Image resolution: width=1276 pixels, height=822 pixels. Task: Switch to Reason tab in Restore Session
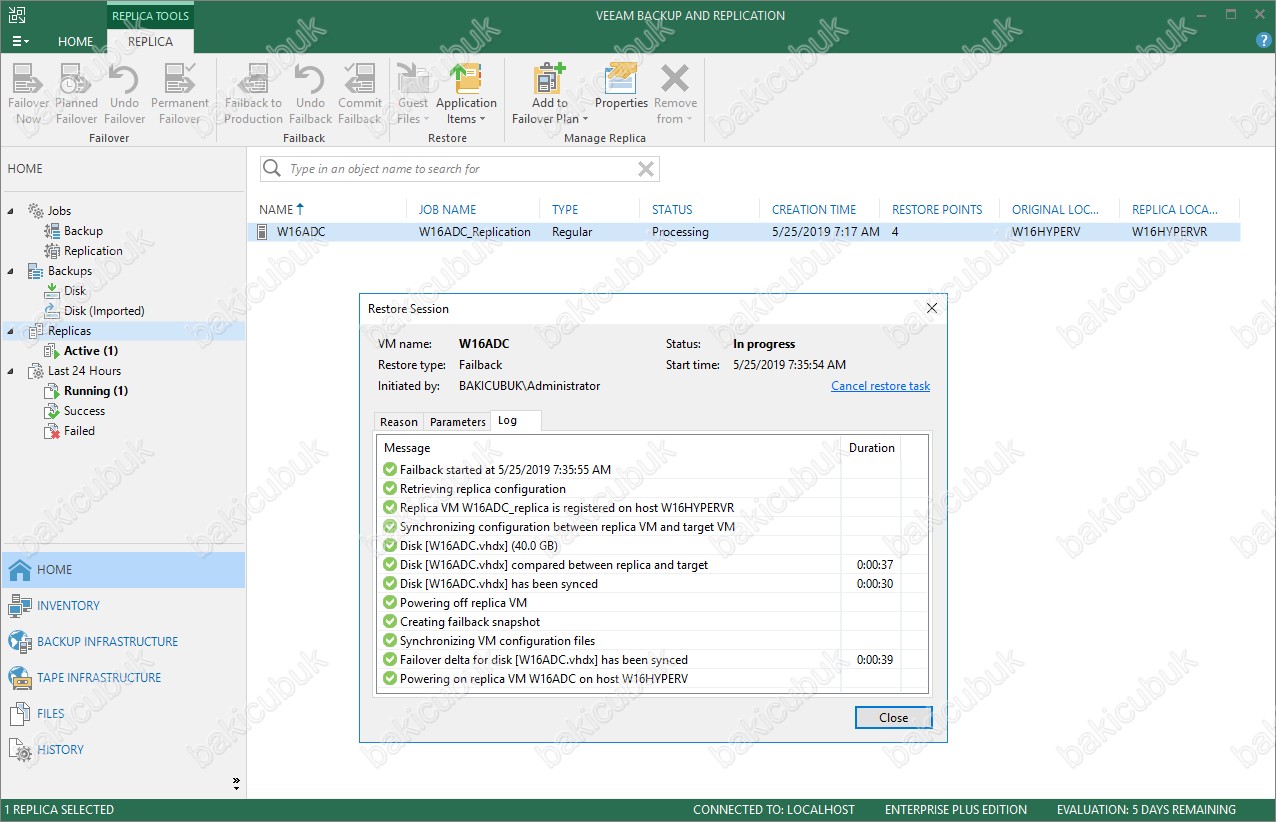(399, 422)
